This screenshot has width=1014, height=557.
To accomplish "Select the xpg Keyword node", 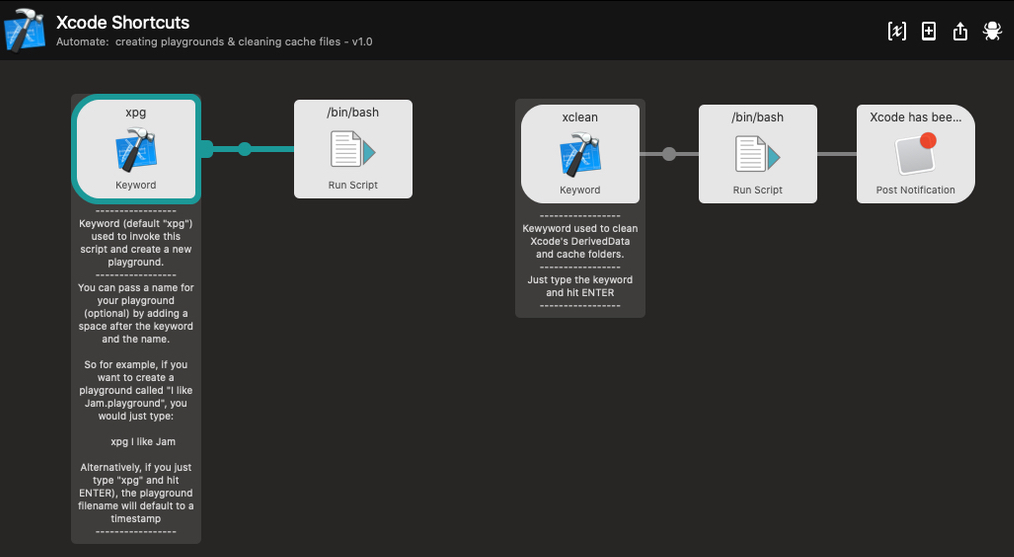I will point(136,149).
